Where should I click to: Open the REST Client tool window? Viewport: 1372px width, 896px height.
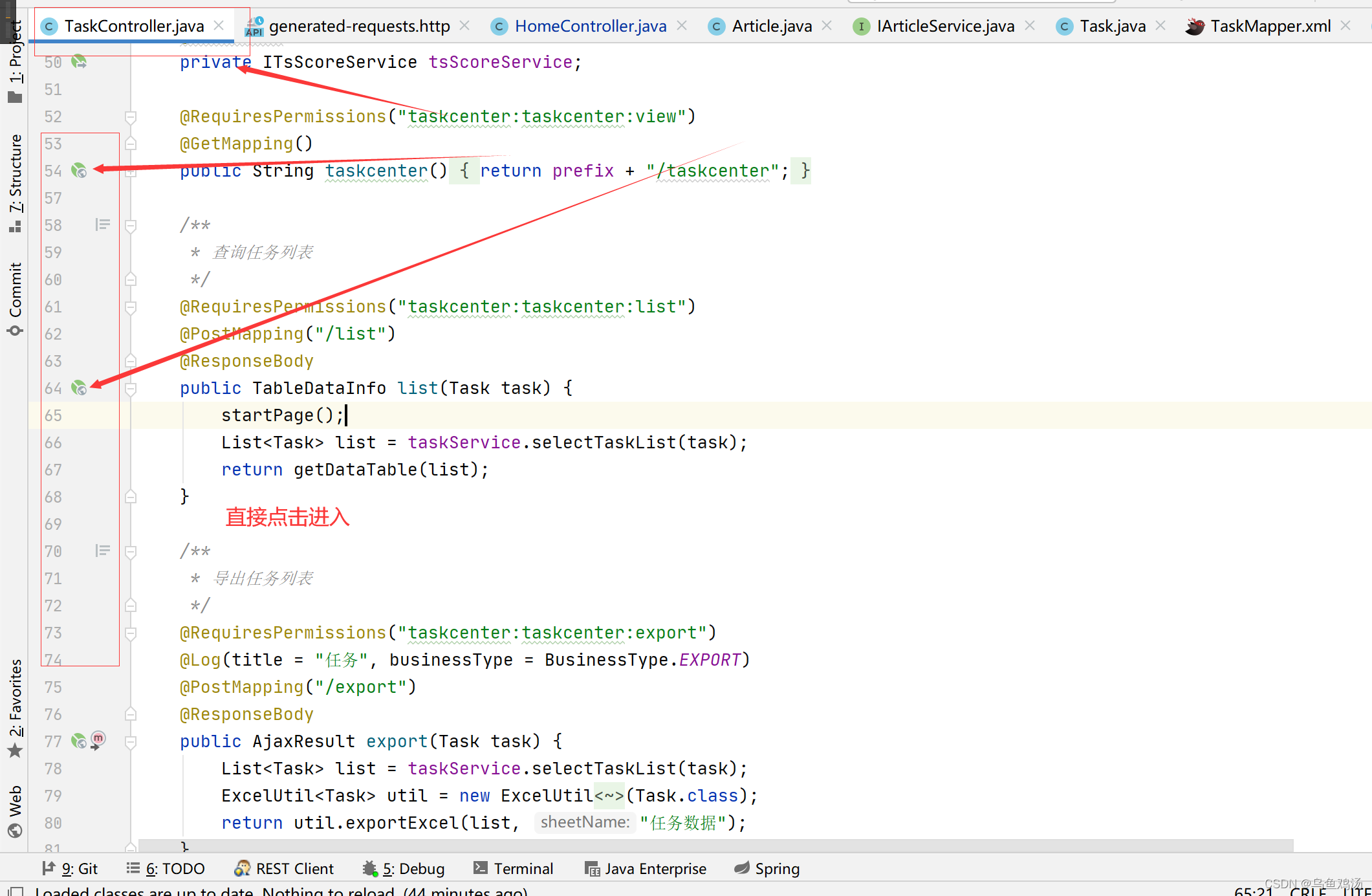[x=285, y=869]
